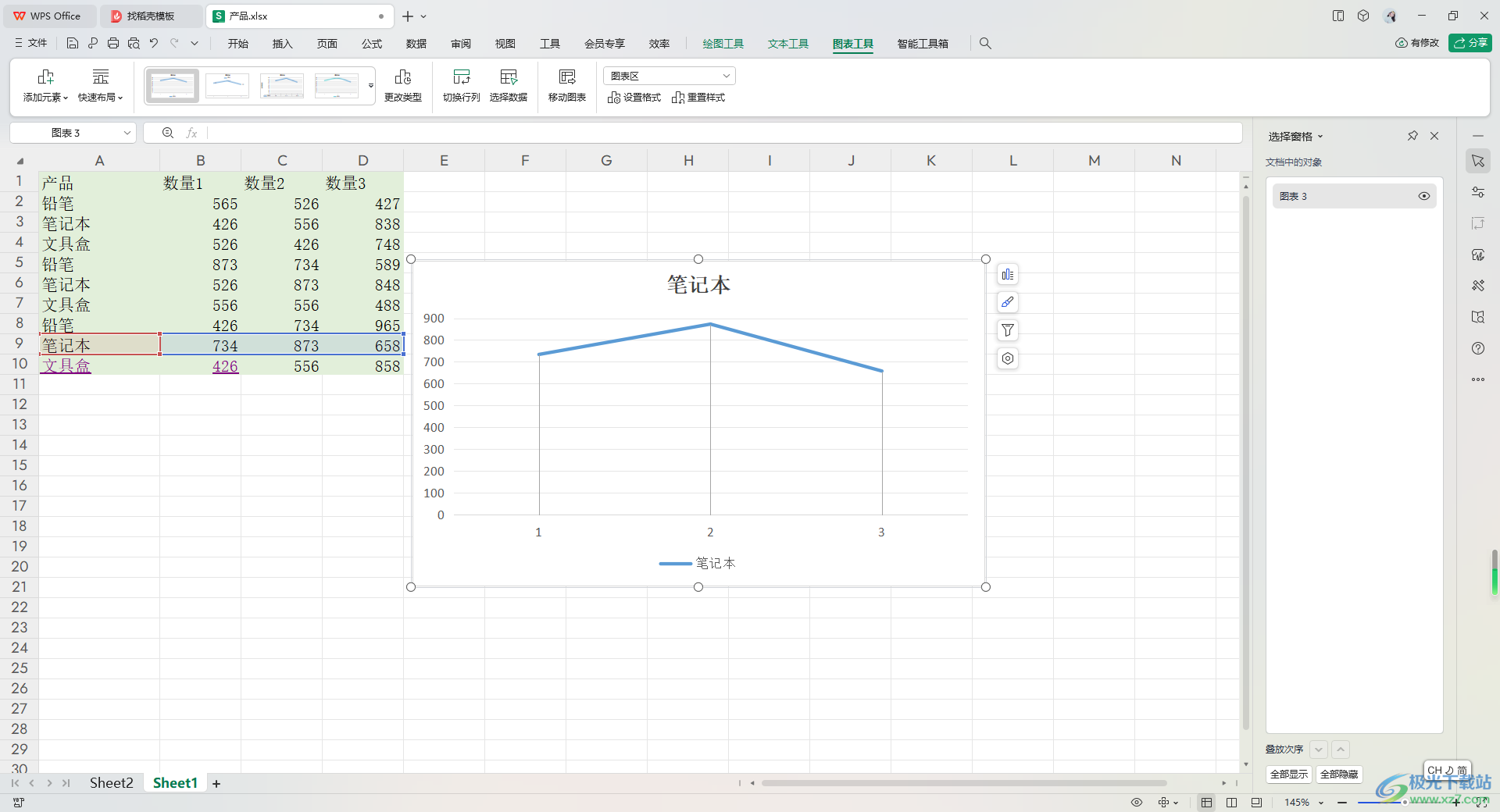Open properties sliders icon in right sidebar

pos(1478,192)
